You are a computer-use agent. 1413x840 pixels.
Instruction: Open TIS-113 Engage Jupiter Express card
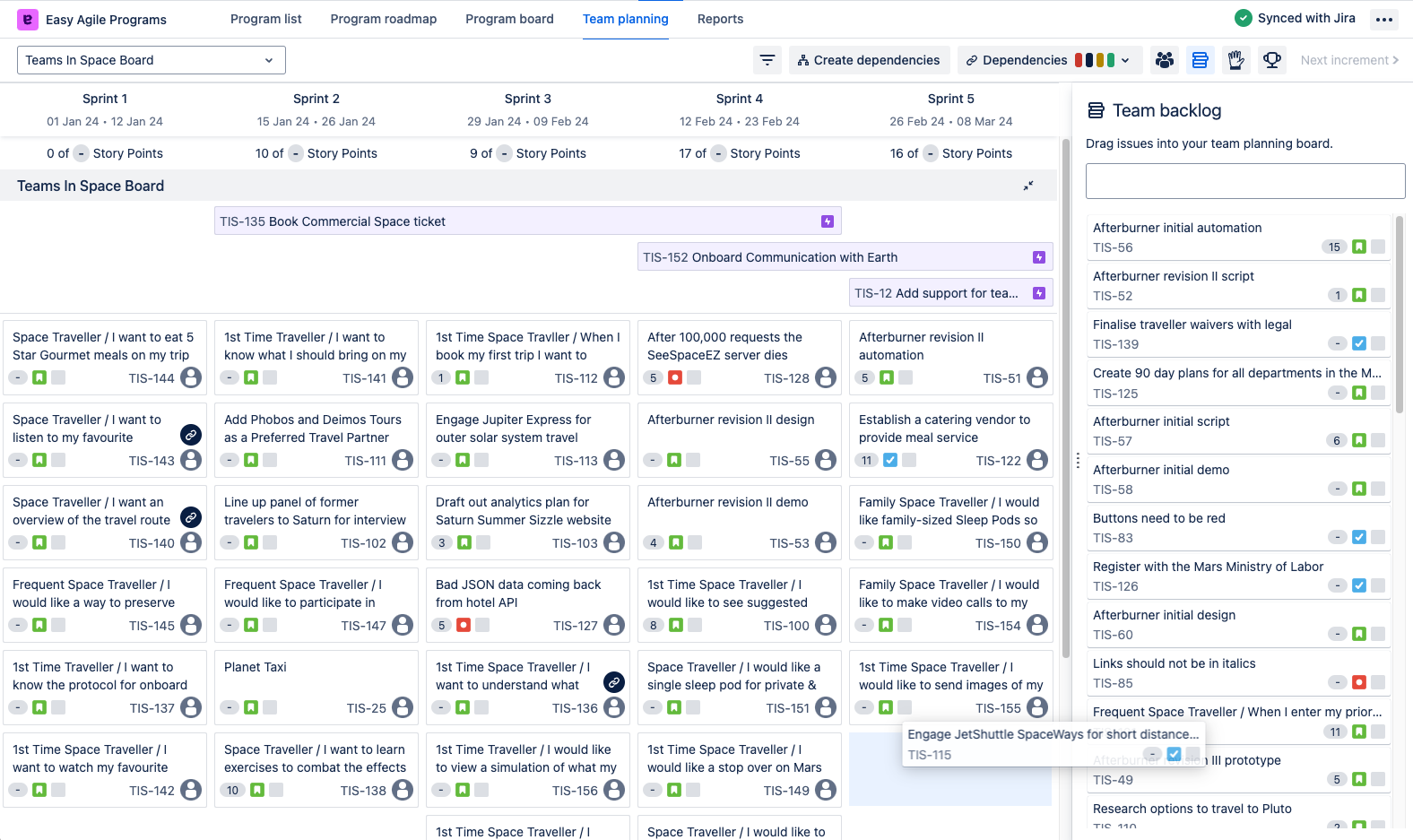(527, 439)
